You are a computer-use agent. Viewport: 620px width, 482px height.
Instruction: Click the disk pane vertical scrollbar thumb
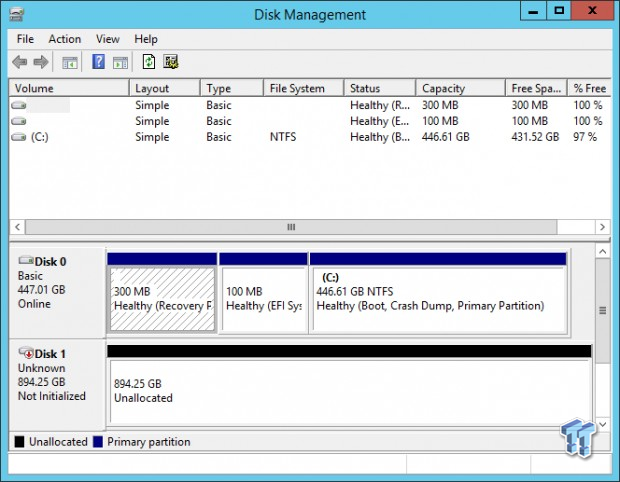pyautogui.click(x=603, y=311)
